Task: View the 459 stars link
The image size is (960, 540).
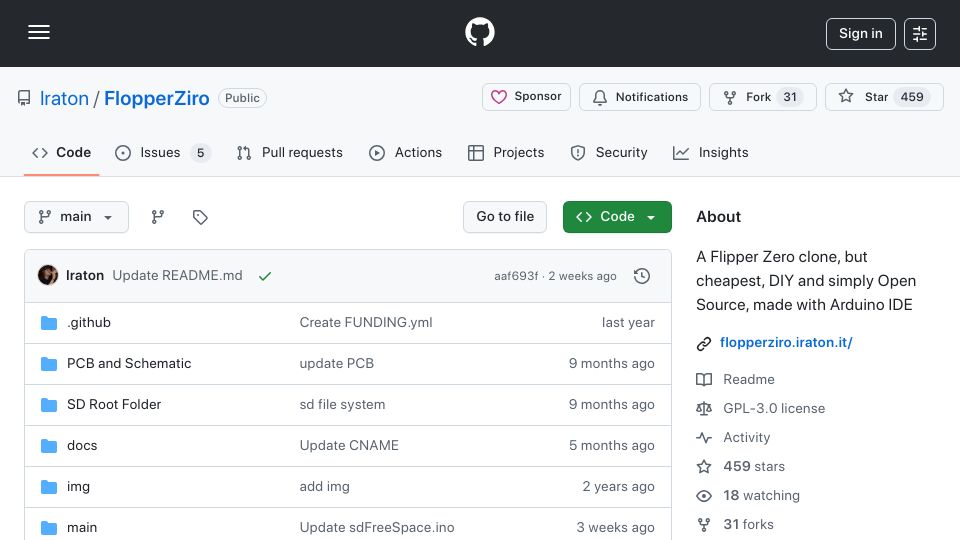Action: click(754, 467)
